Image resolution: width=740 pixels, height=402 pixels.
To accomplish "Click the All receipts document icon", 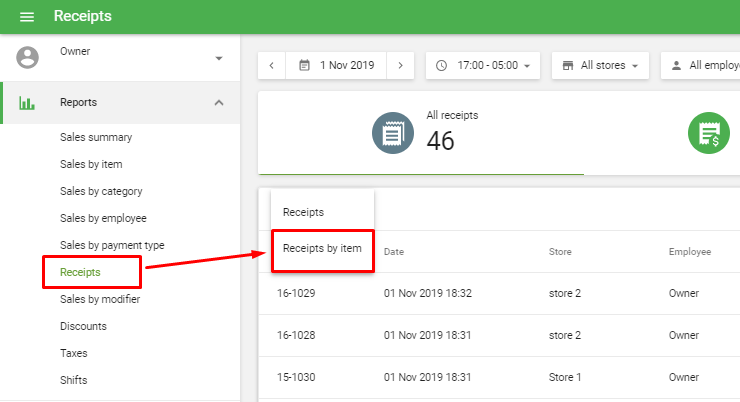I will 393,133.
